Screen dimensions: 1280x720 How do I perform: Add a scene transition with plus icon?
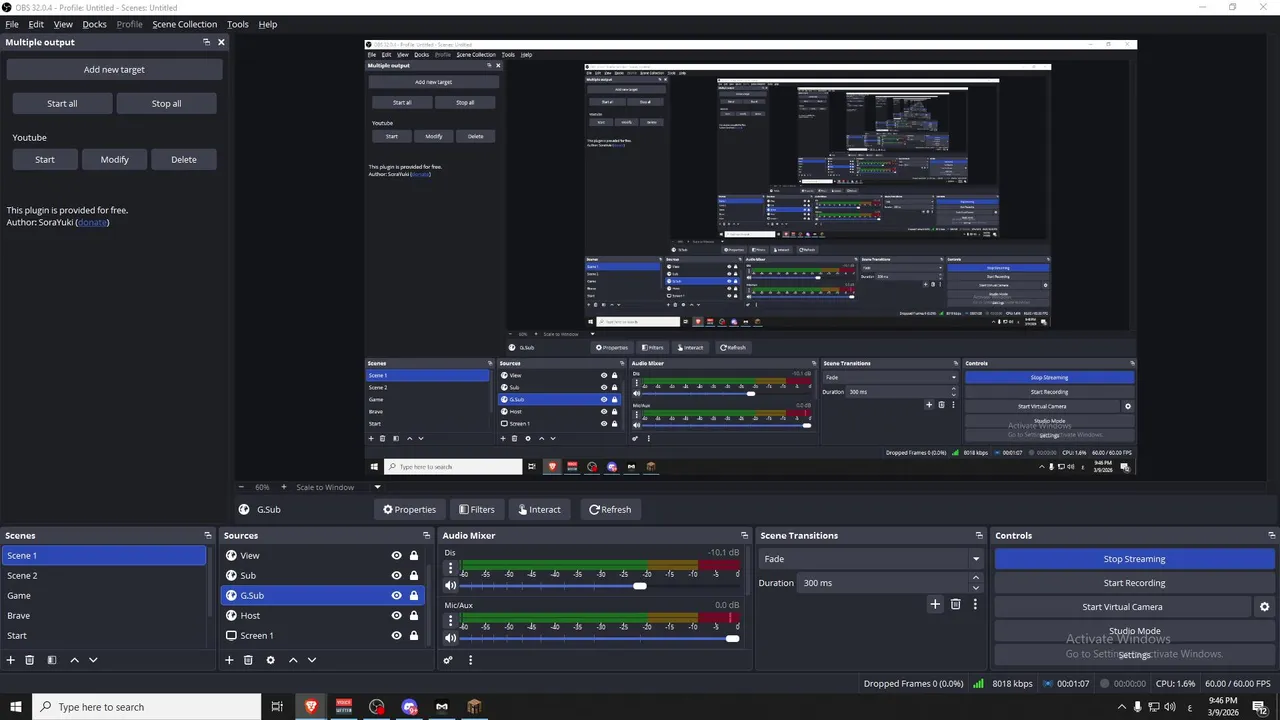[x=935, y=604]
